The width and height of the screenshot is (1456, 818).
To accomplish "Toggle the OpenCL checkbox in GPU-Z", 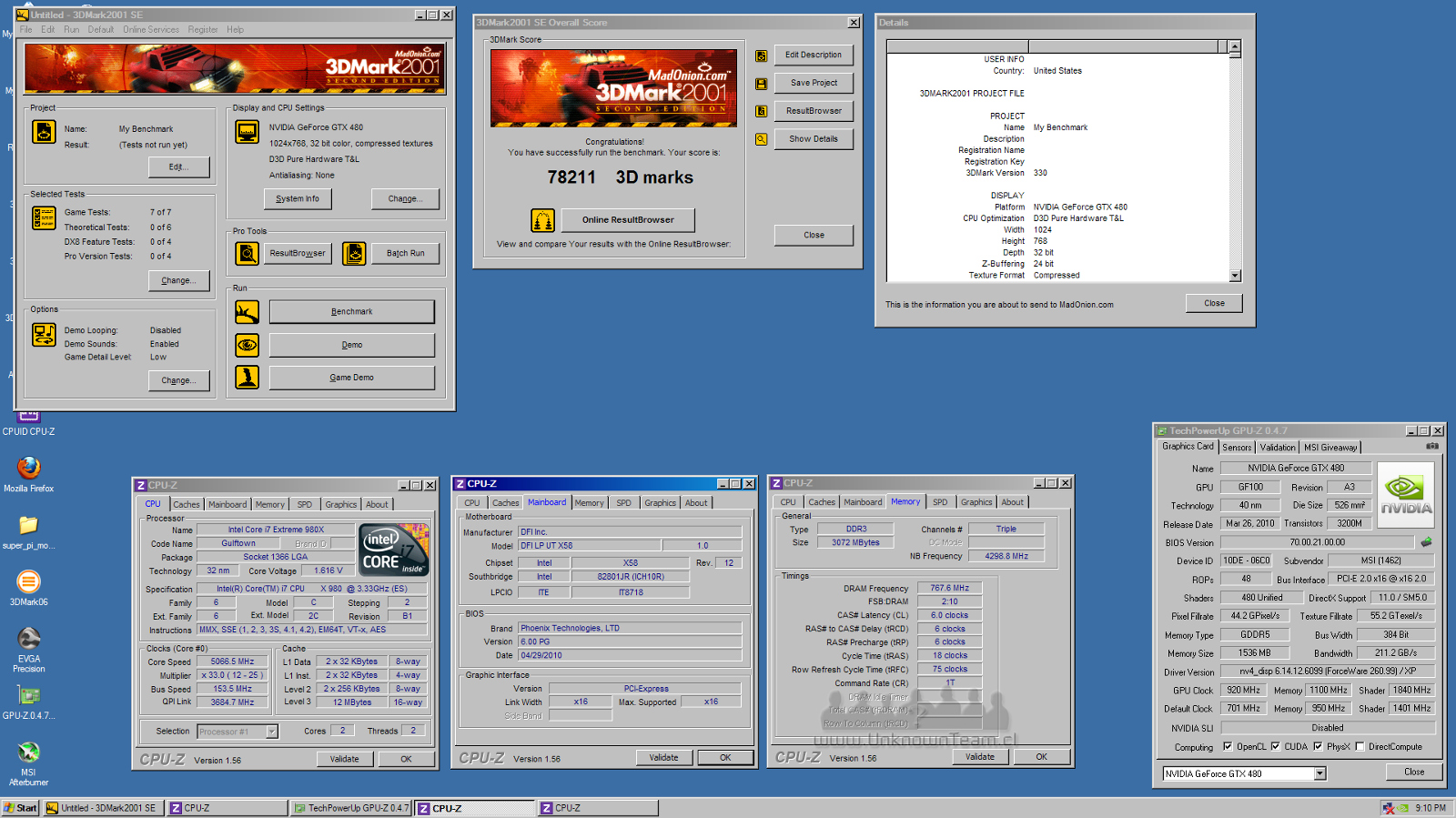I will tap(1228, 746).
